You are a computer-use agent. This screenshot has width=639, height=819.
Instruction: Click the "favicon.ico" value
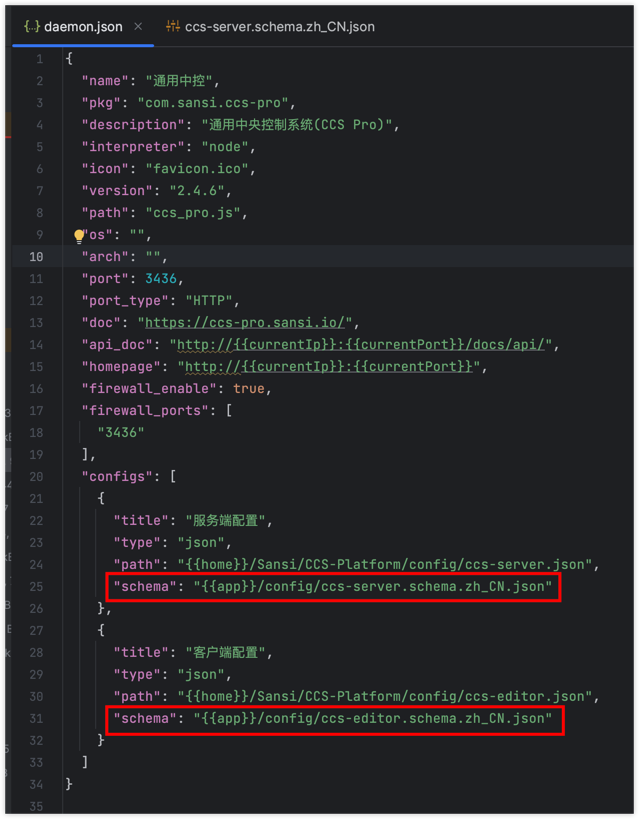197,169
